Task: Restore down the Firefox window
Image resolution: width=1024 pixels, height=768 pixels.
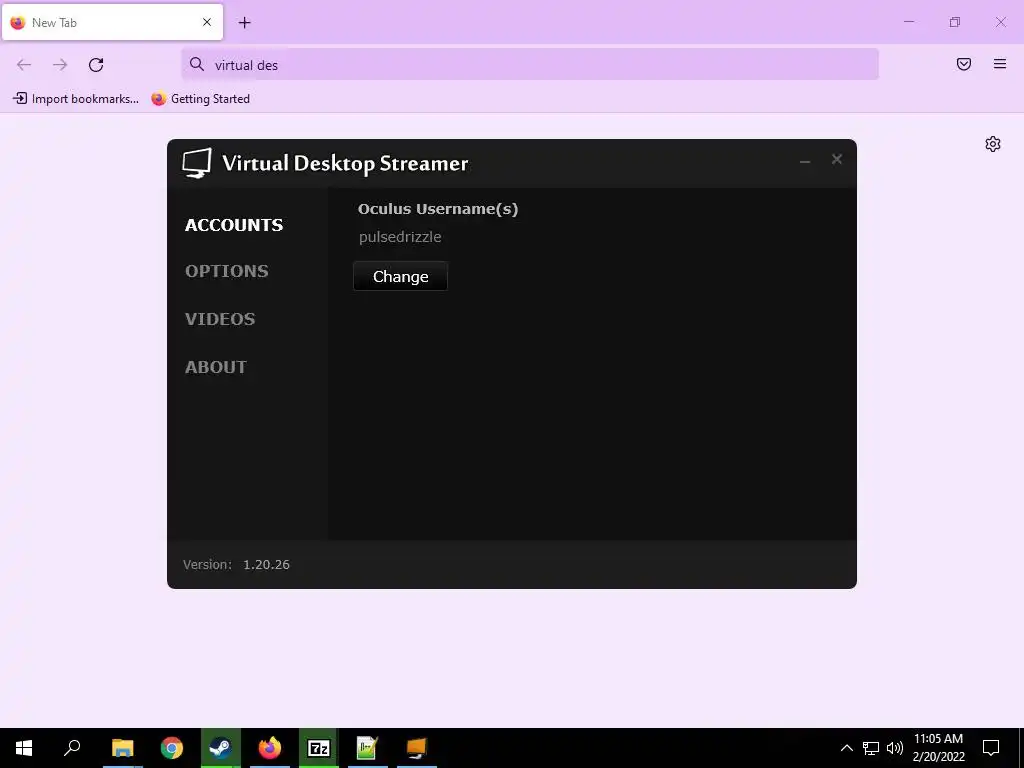Action: pyautogui.click(x=955, y=22)
